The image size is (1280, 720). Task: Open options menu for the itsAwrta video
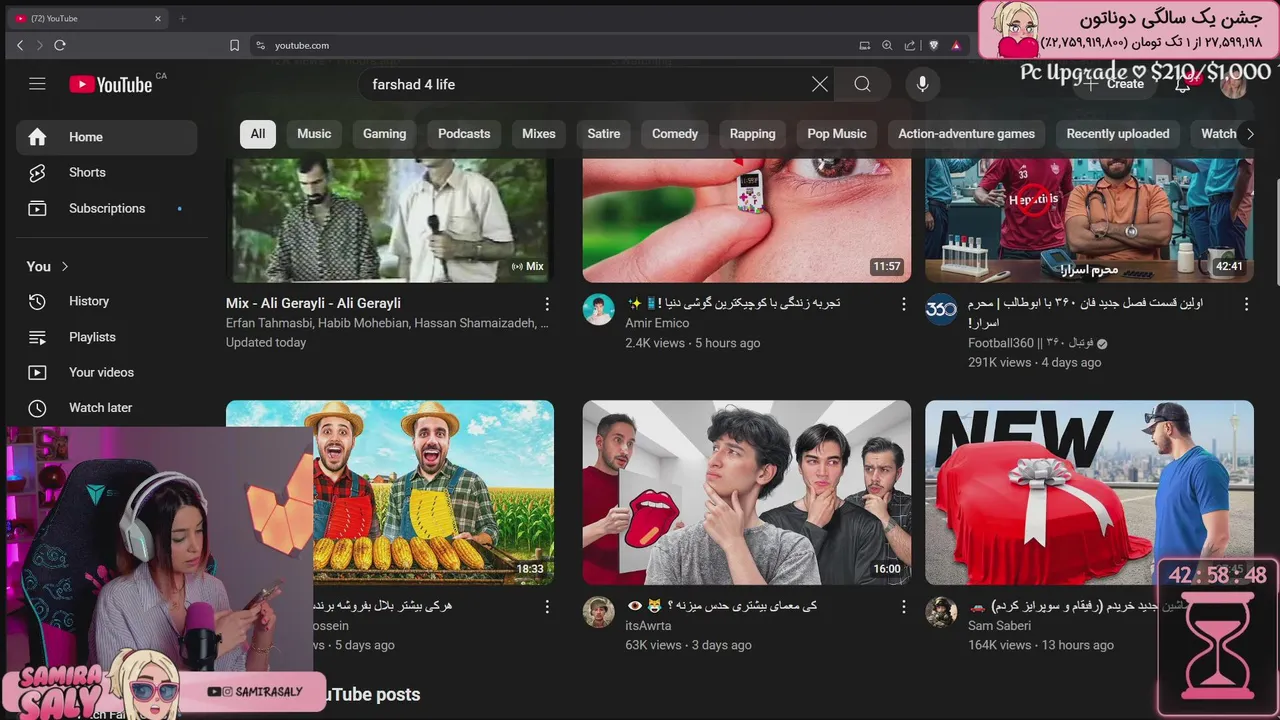coord(903,607)
